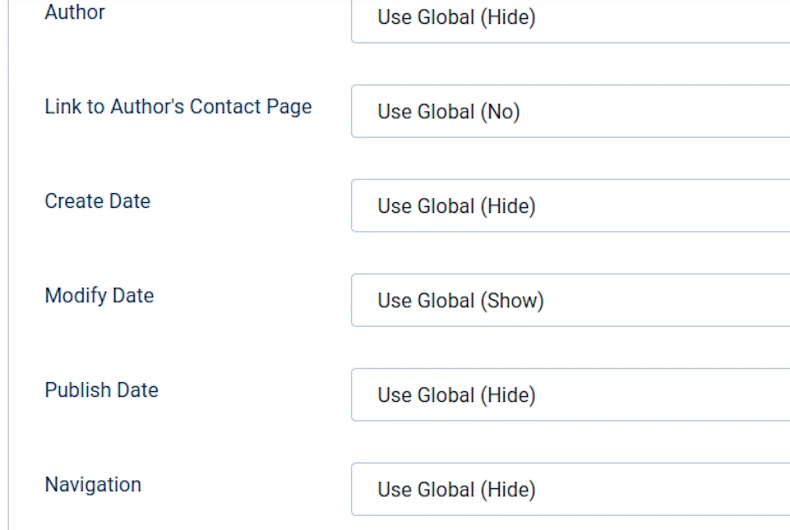This screenshot has width=790, height=530.
Task: Click the Navigation label text
Action: click(x=93, y=485)
